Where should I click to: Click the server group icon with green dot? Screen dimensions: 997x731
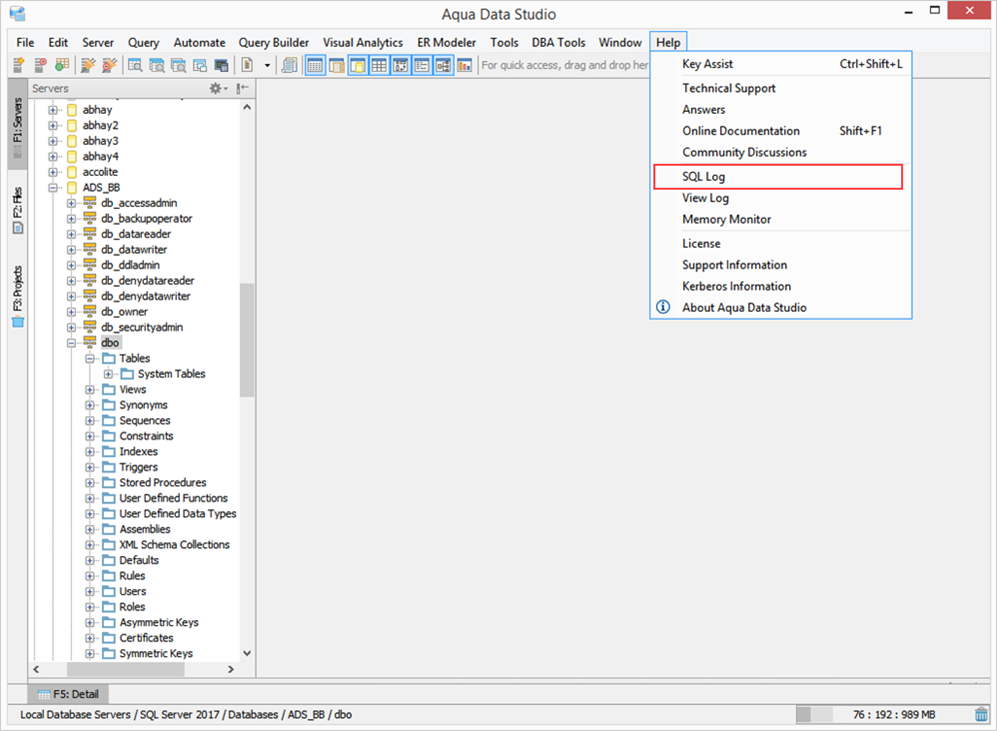(x=62, y=65)
